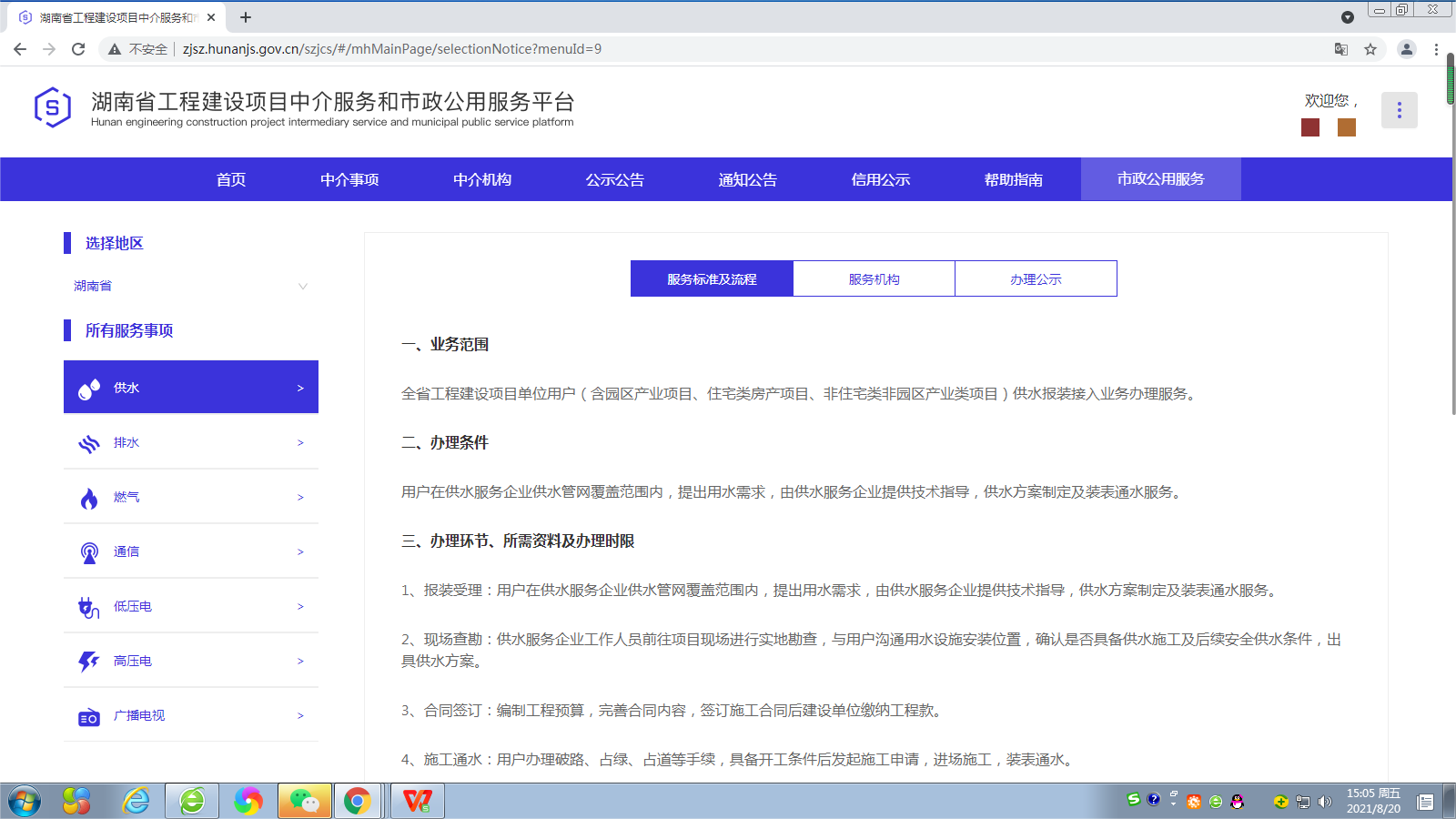Click the plug icon for 低压电
This screenshot has height=819, width=1456.
88,607
